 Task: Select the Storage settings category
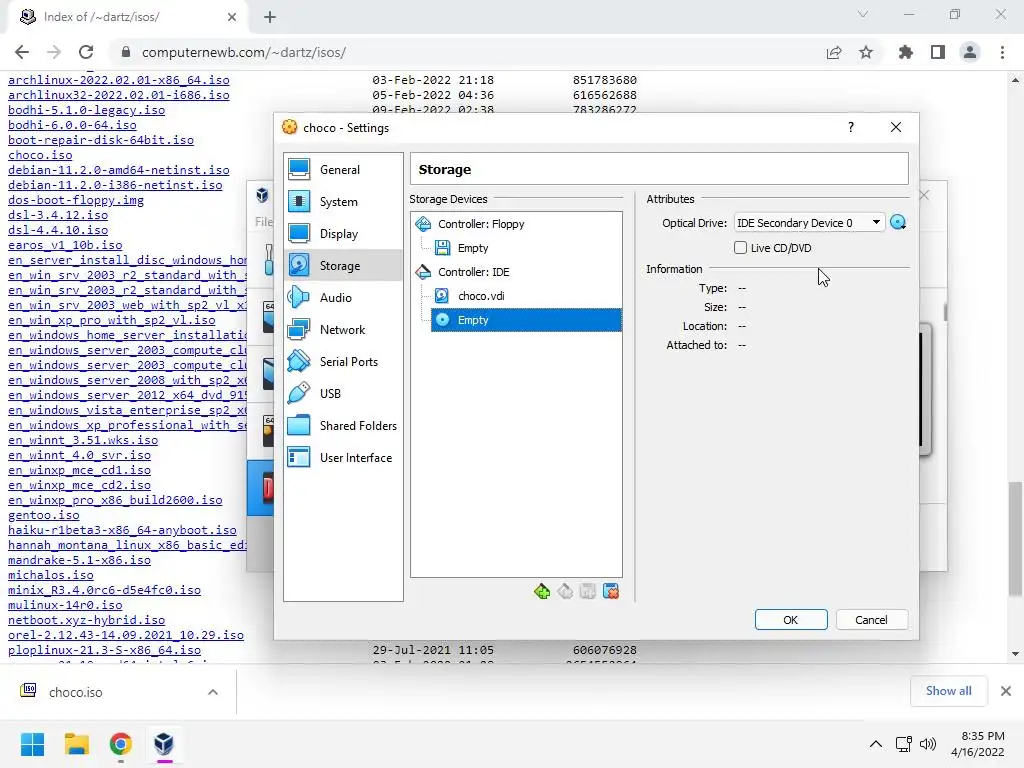click(x=343, y=266)
